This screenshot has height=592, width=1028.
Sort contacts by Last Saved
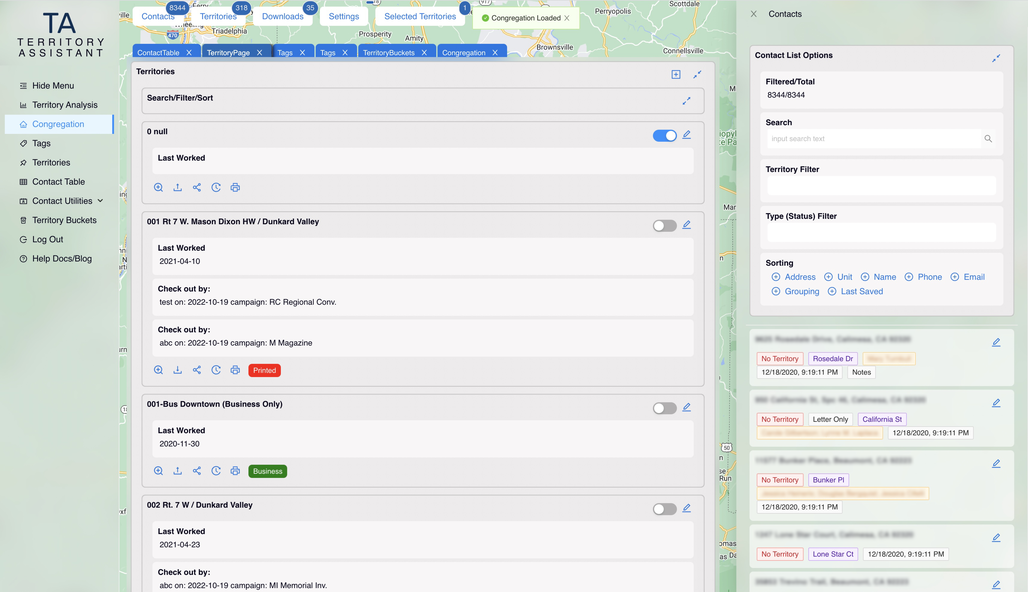[855, 291]
